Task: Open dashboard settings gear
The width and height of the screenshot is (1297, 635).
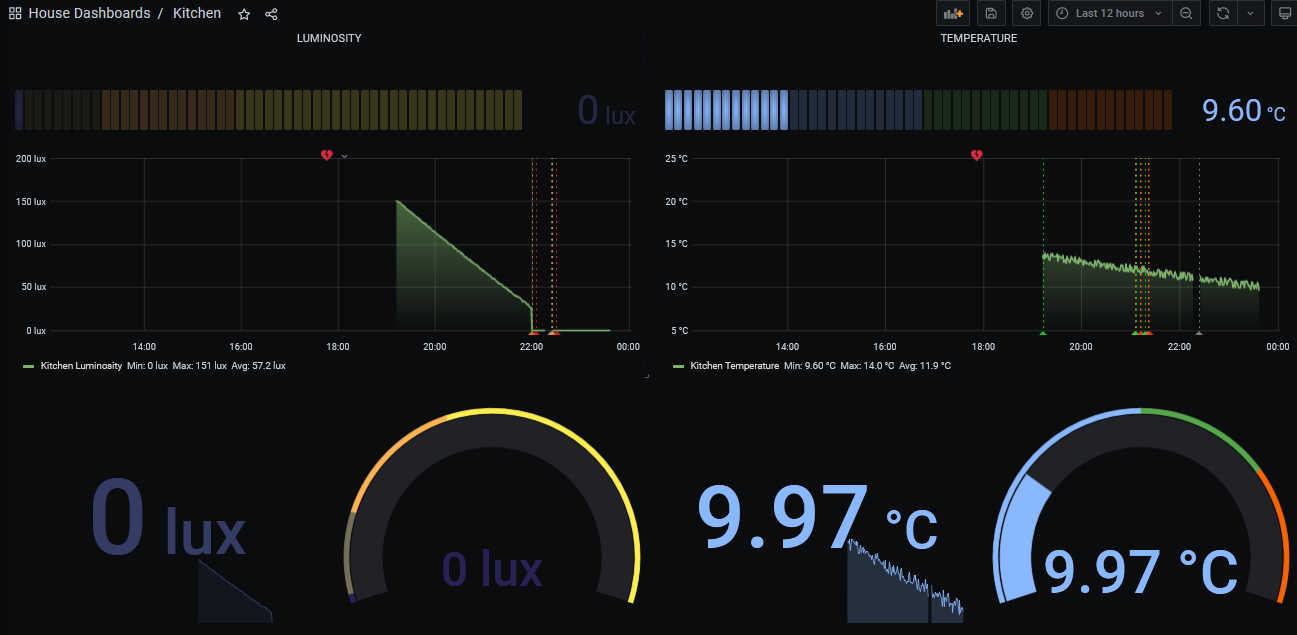Action: (x=1026, y=14)
